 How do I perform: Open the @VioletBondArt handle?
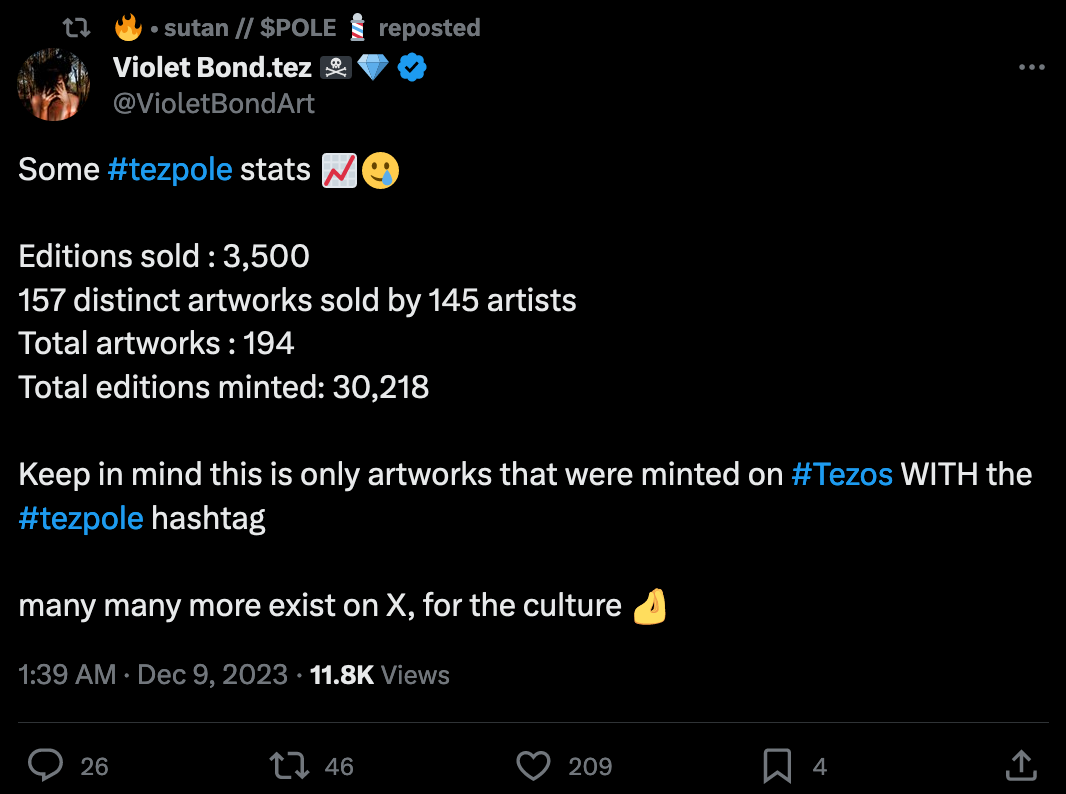[214, 103]
